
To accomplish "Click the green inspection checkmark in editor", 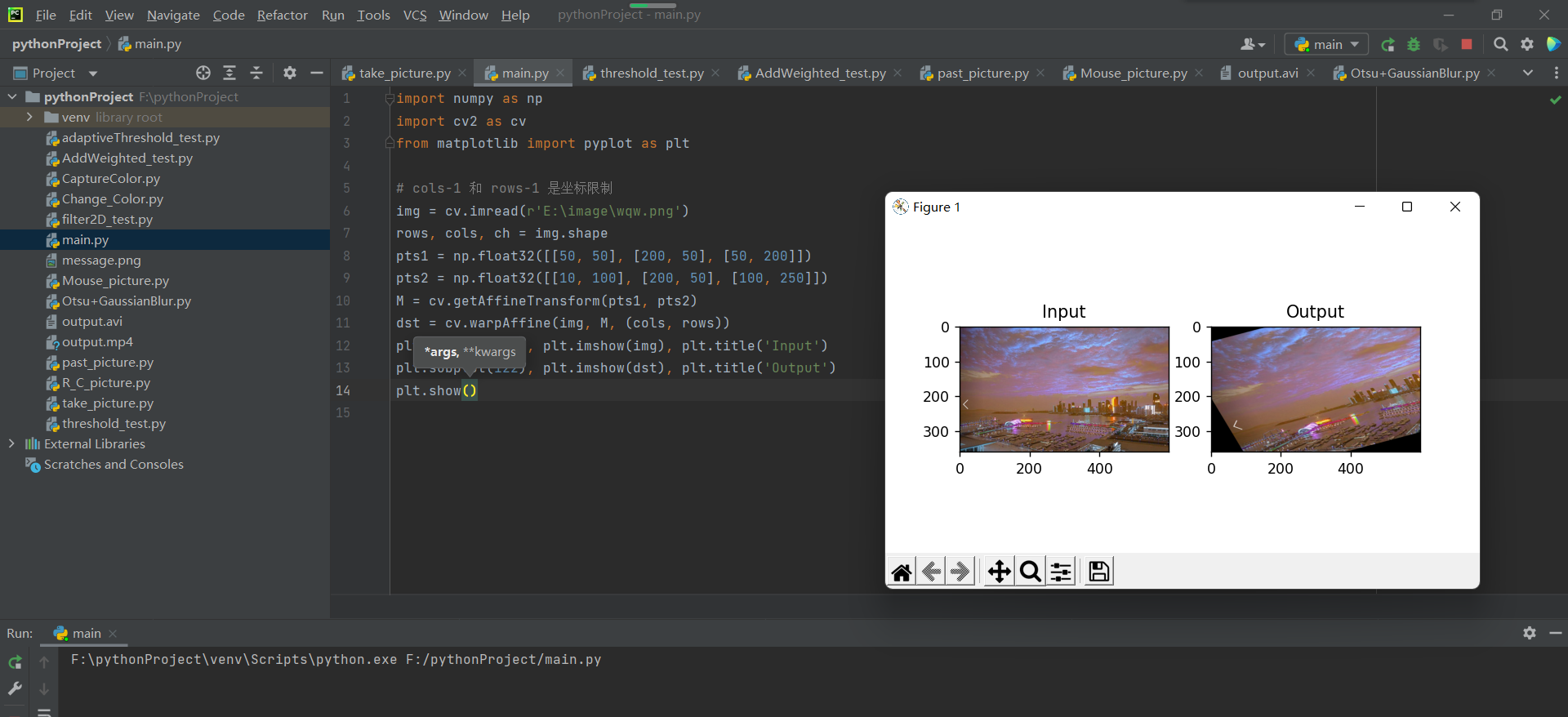I will coord(1556,100).
